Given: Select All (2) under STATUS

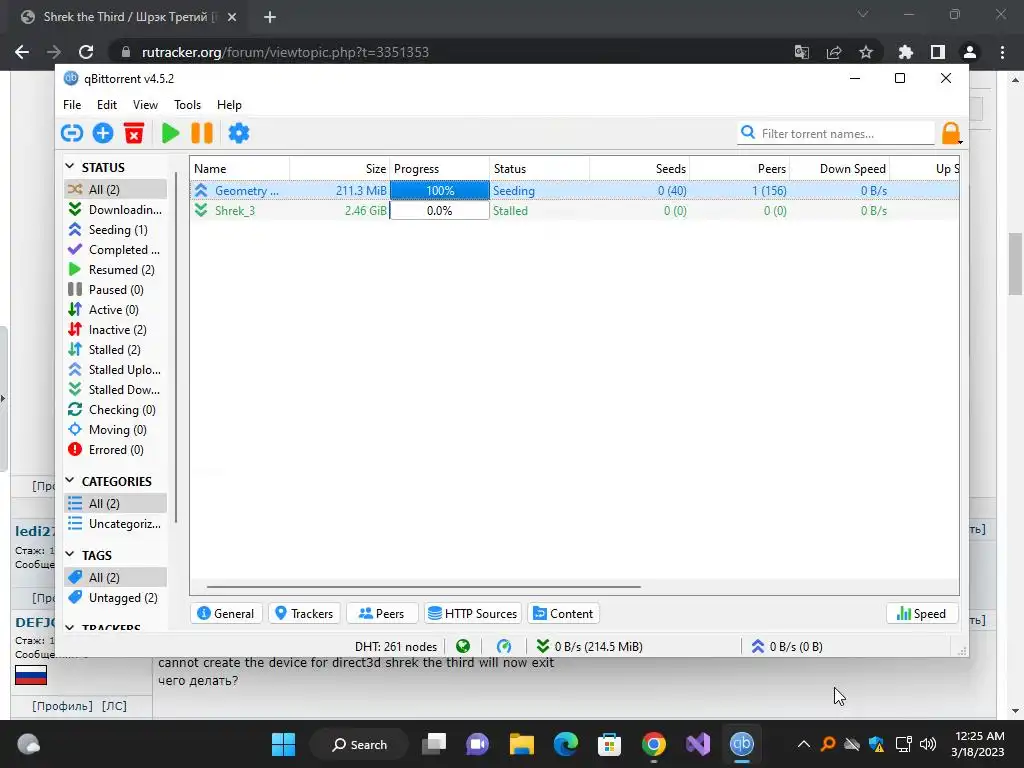Looking at the screenshot, I should point(116,189).
